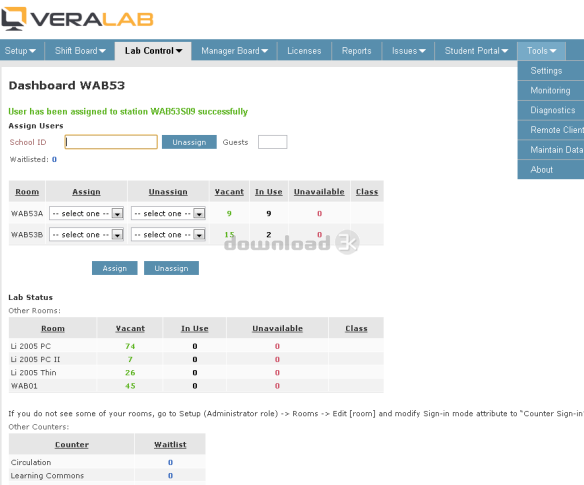Image resolution: width=584 pixels, height=485 pixels.
Task: Focus the School ID input field
Action: [x=111, y=142]
